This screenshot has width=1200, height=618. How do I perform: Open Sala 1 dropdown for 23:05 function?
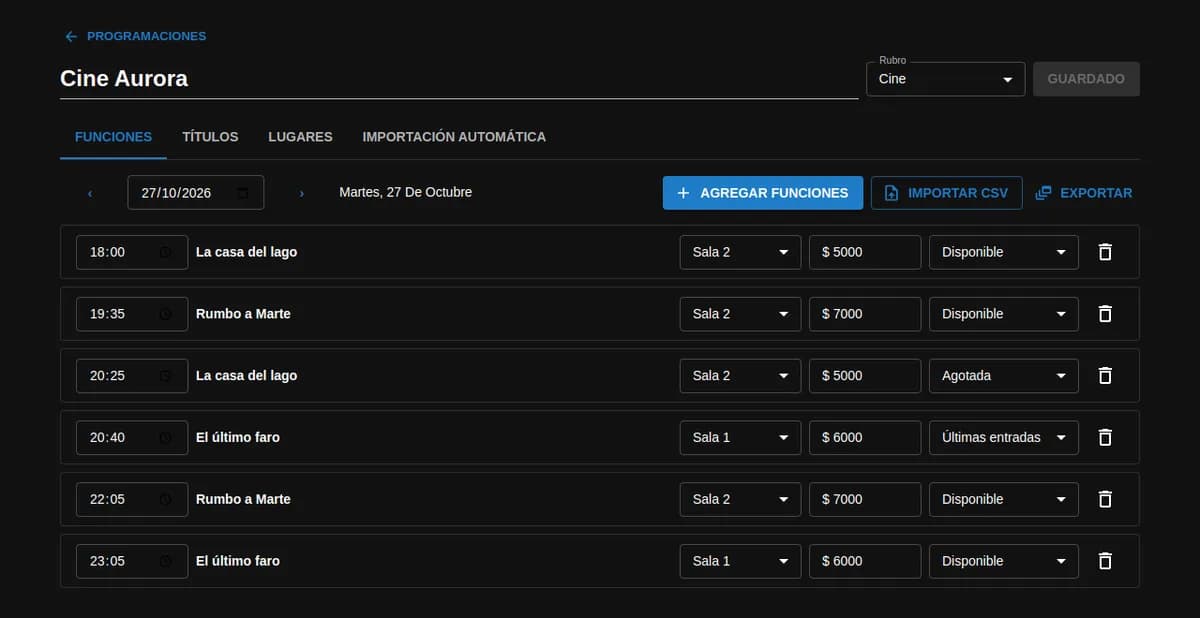[x=740, y=561]
